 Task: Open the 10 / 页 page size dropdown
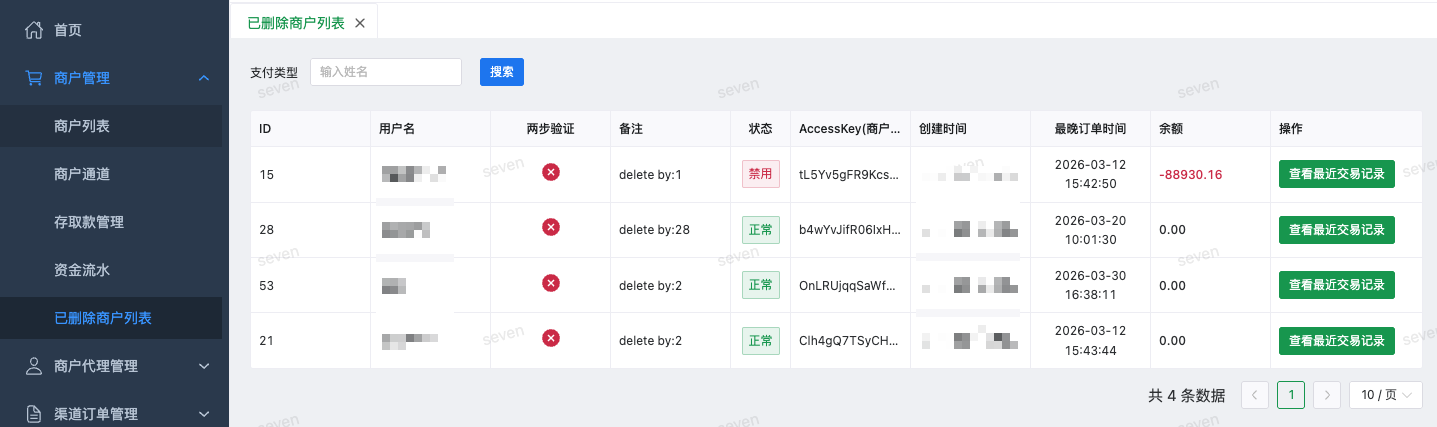[1386, 395]
